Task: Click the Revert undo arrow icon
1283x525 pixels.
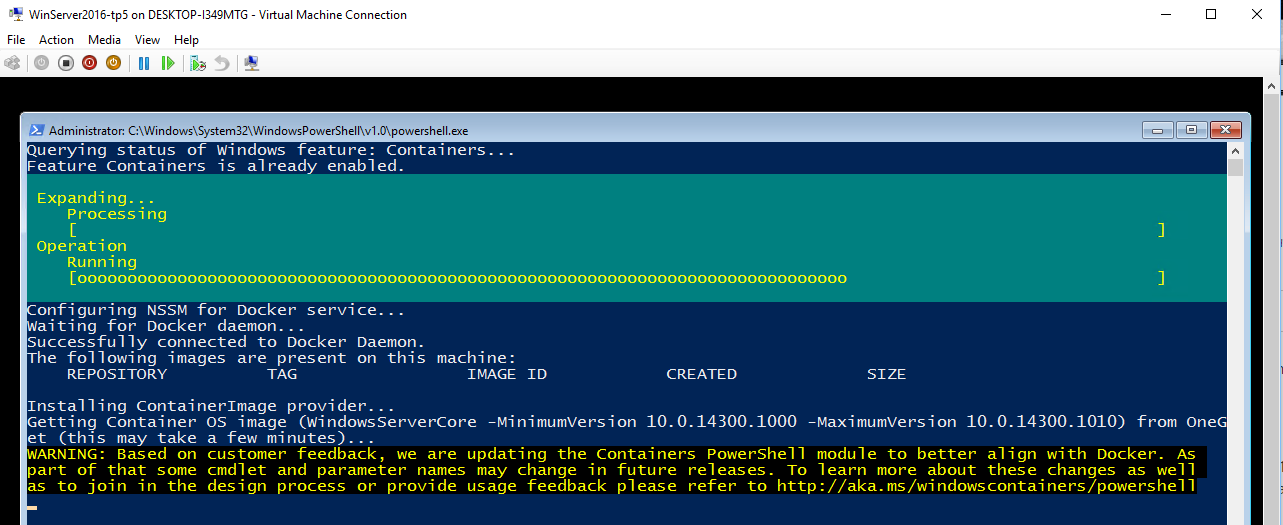Action: click(x=222, y=63)
